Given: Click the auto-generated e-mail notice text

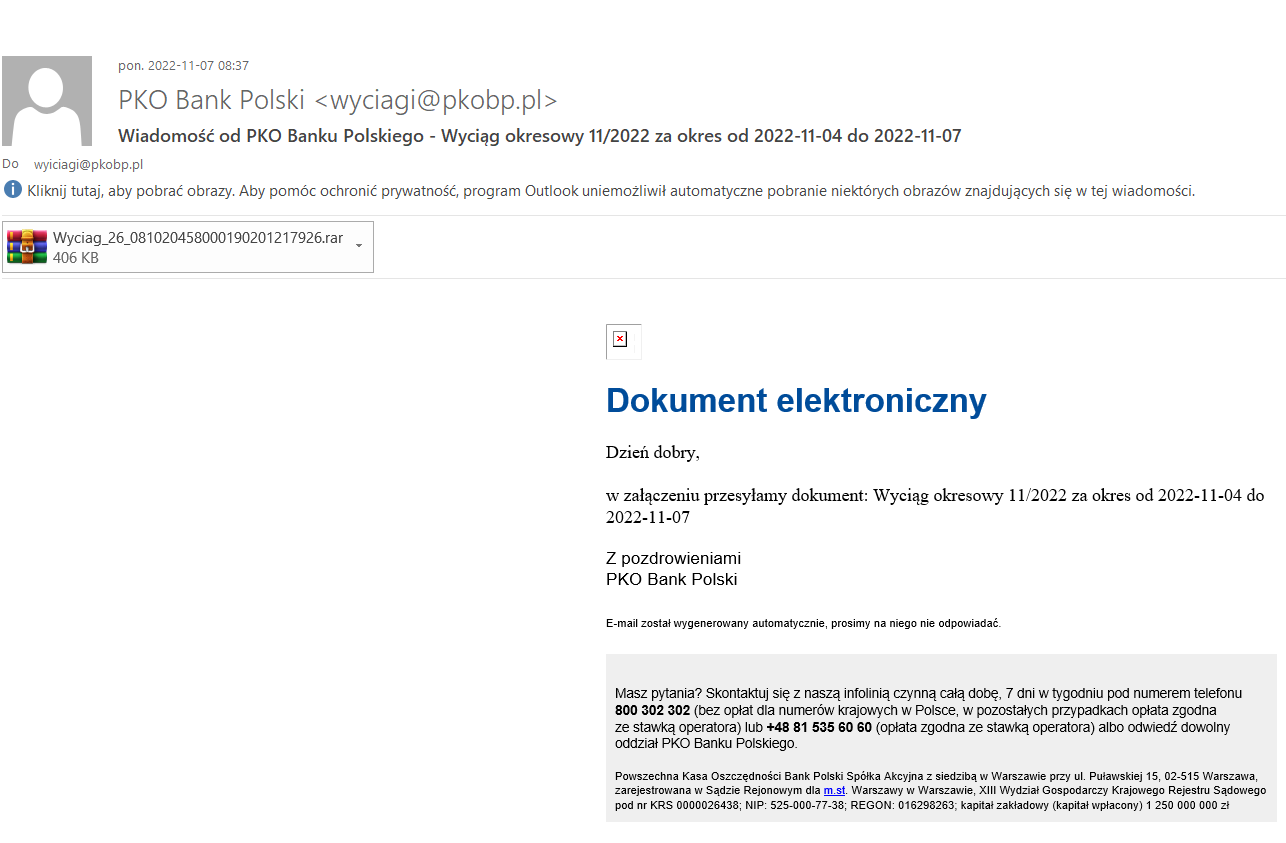Looking at the screenshot, I should click(802, 623).
